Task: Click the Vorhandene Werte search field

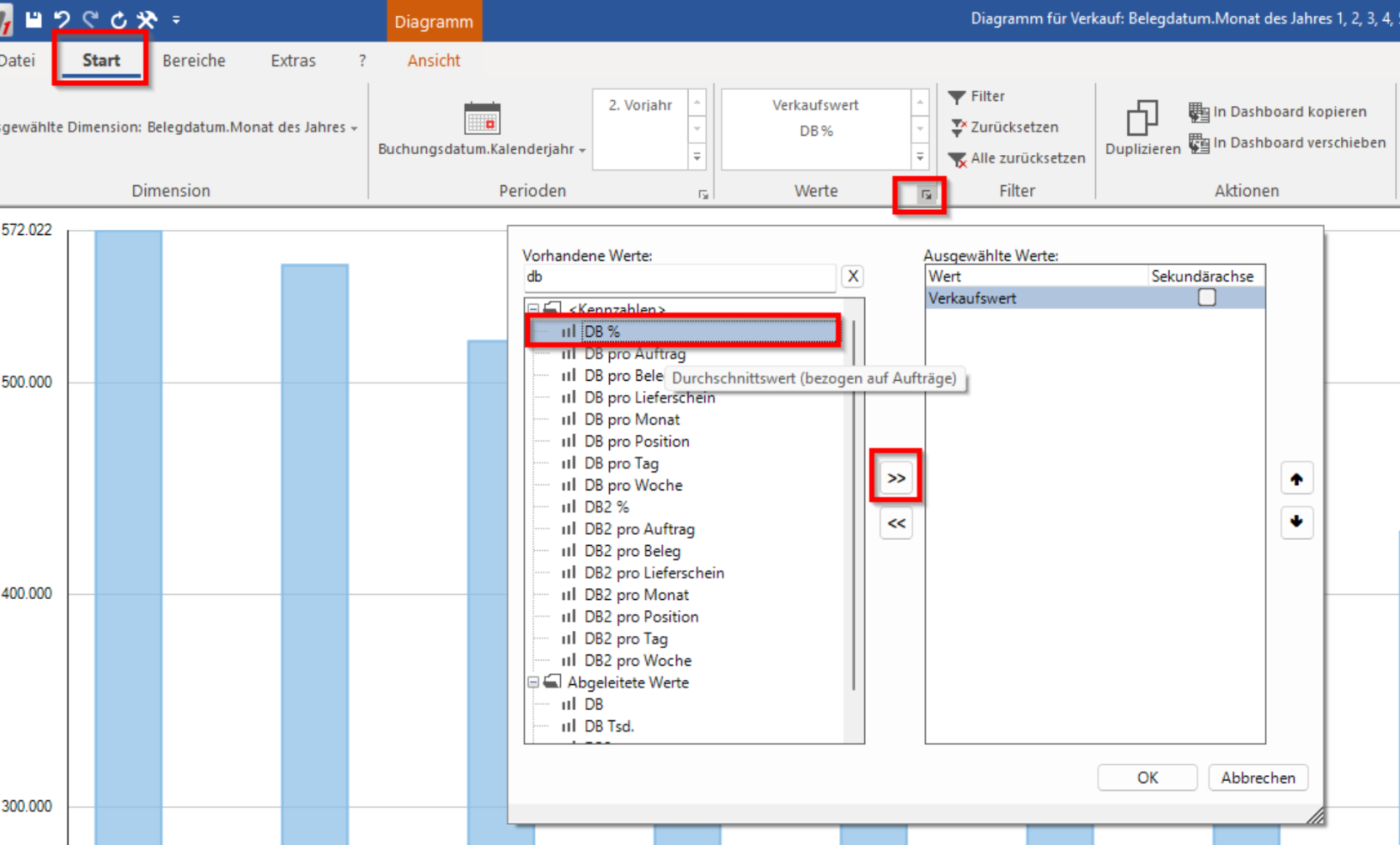Action: (679, 277)
